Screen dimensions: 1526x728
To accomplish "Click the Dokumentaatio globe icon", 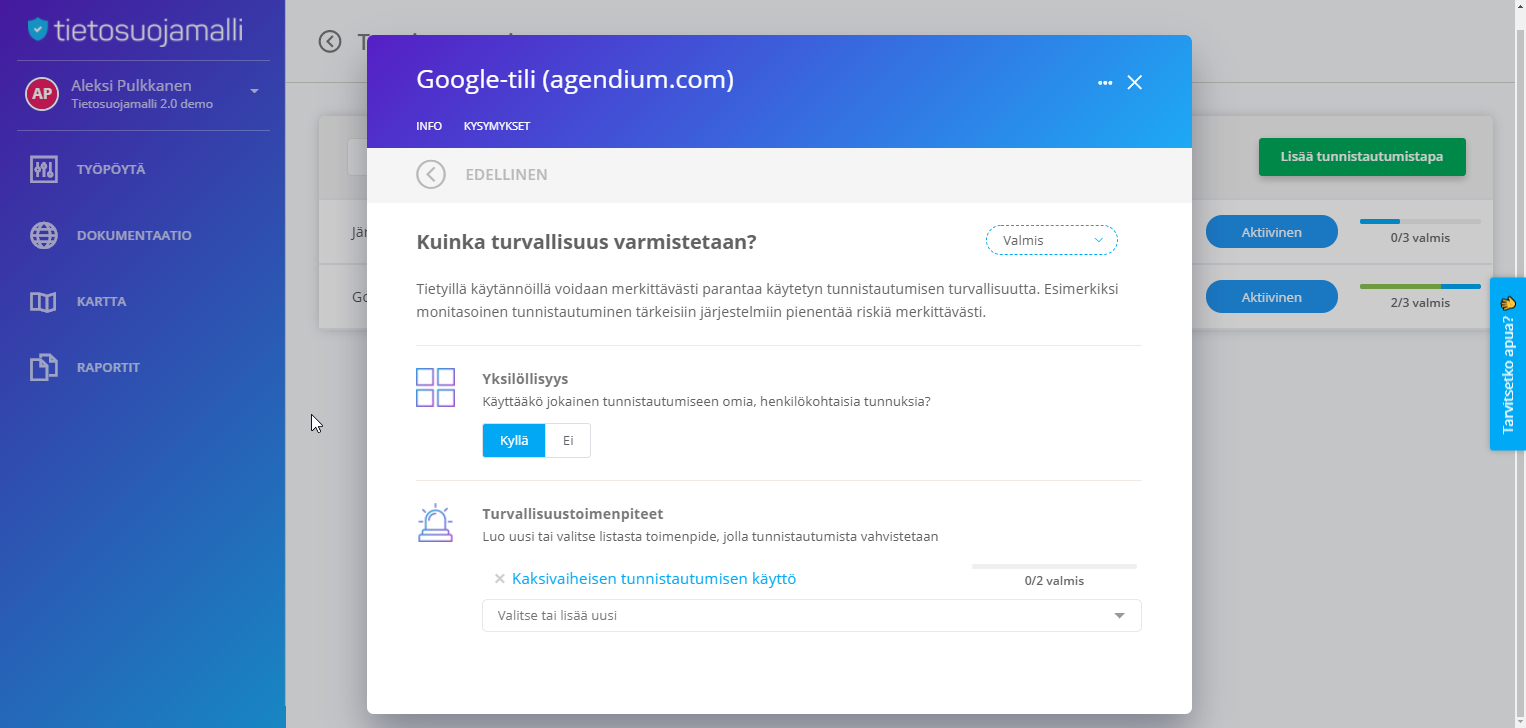I will (x=43, y=236).
